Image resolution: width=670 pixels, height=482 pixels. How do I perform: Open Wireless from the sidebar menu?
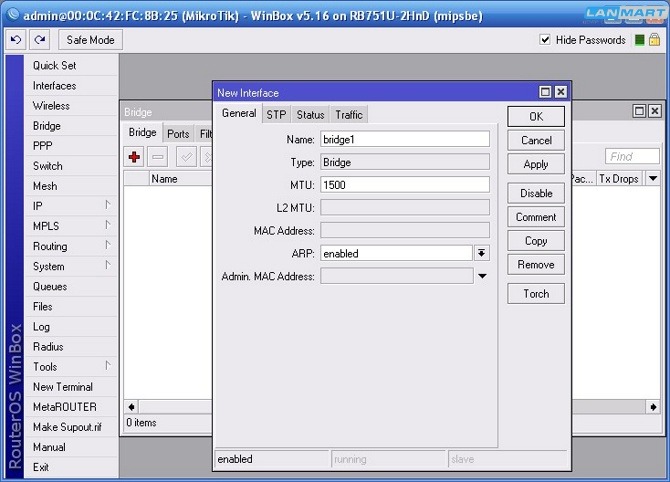(x=51, y=106)
